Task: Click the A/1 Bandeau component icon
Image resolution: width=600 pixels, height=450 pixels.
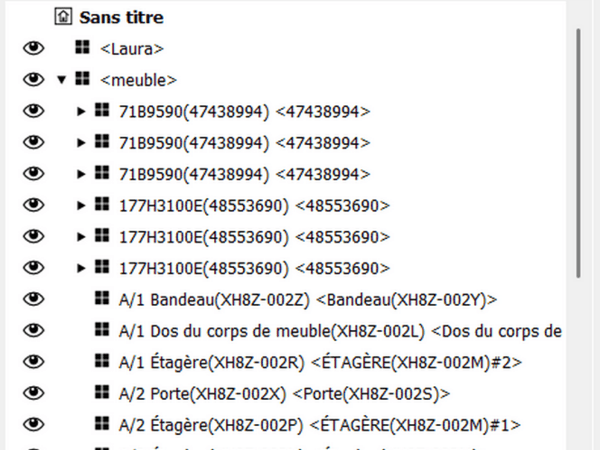Action: click(101, 298)
